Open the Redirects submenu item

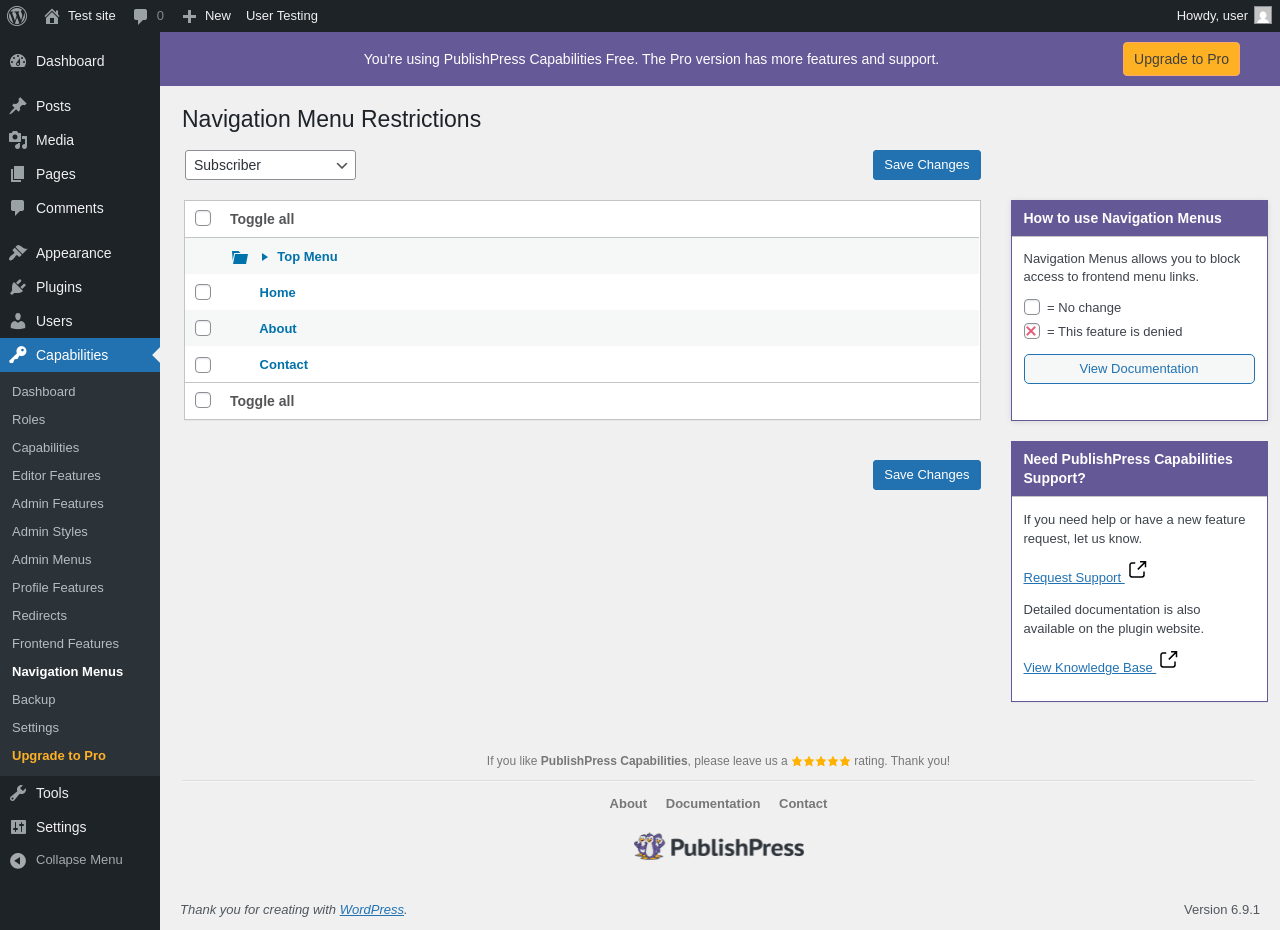click(x=39, y=616)
